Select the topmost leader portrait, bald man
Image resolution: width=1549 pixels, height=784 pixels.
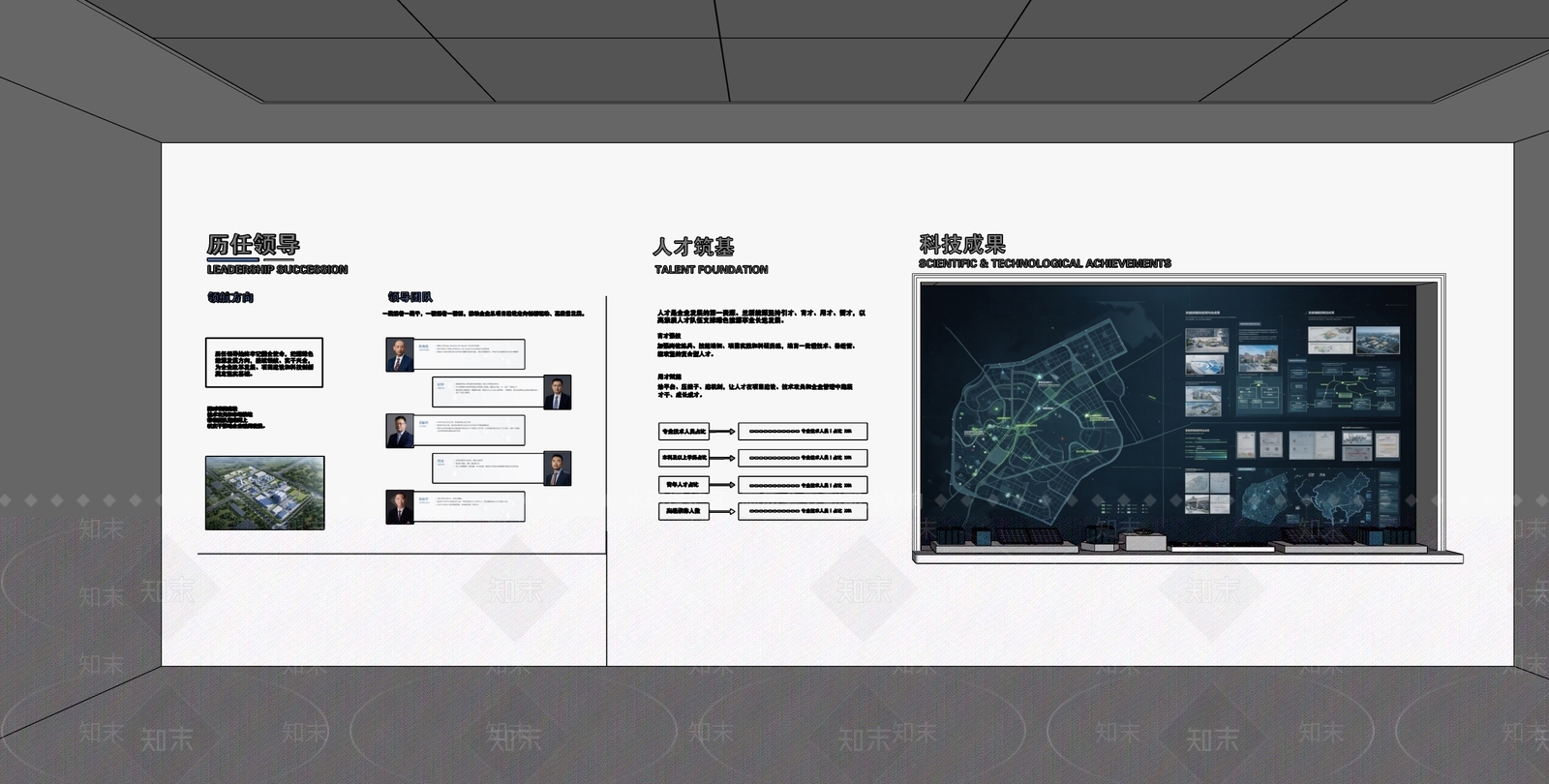[400, 354]
